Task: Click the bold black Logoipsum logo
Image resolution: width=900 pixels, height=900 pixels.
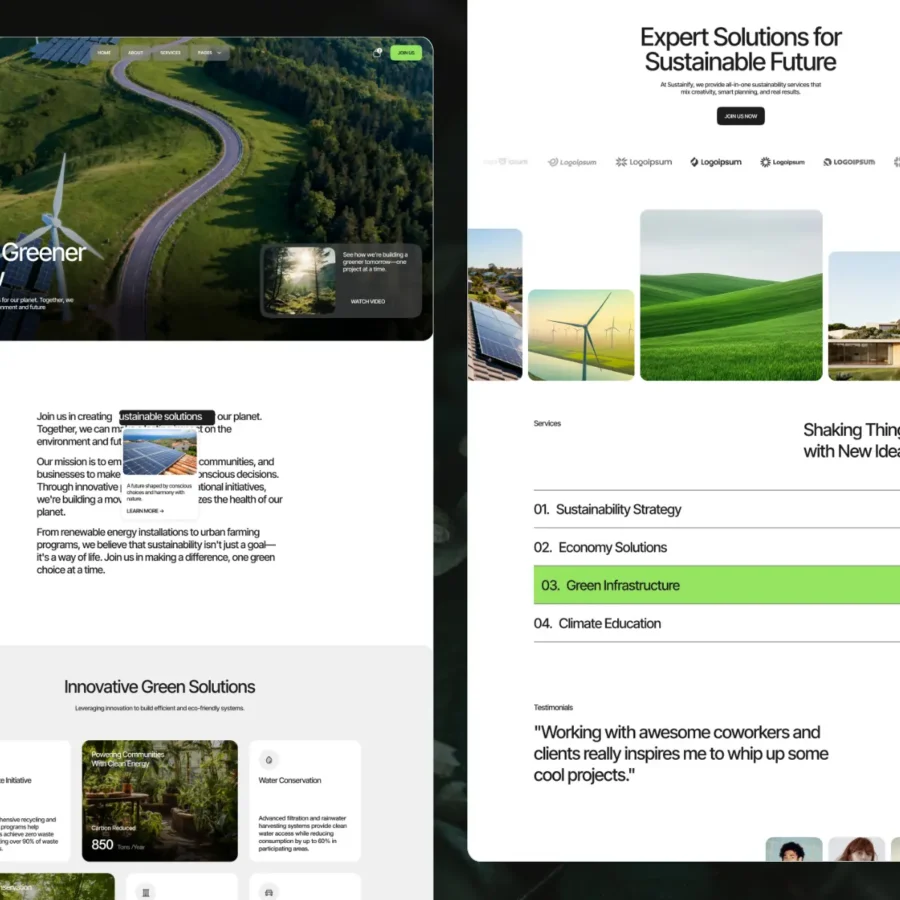Action: click(716, 162)
